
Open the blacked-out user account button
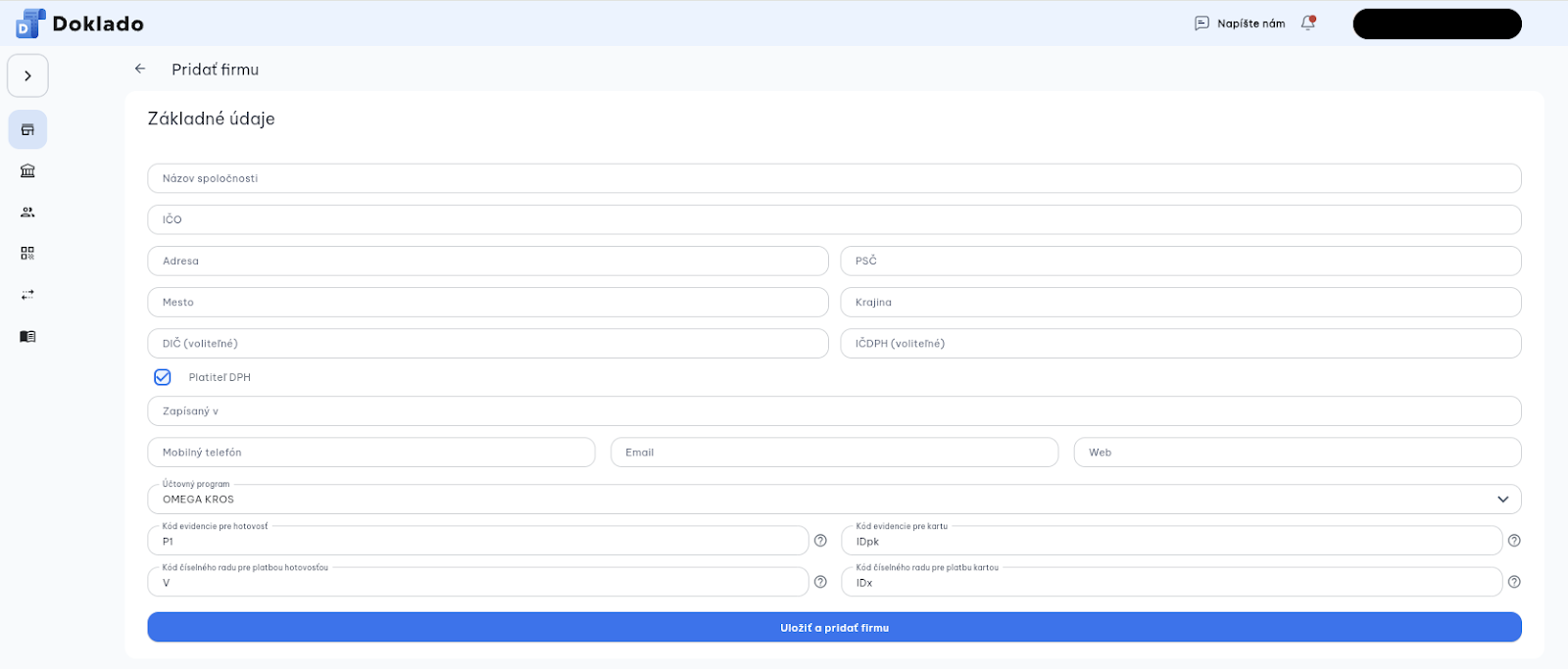point(1437,24)
